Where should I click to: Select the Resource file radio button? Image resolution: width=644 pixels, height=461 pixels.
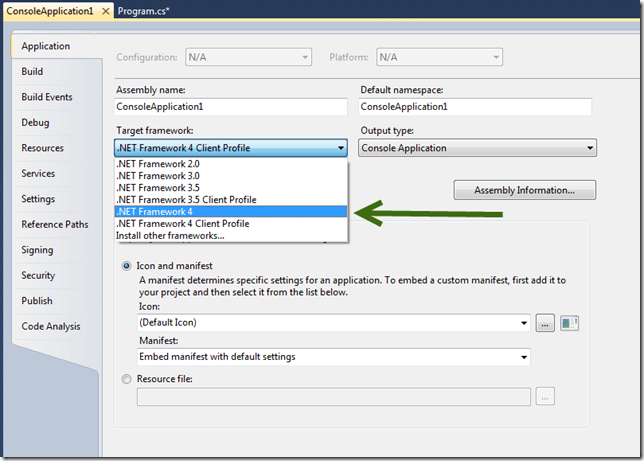pyautogui.click(x=126, y=379)
